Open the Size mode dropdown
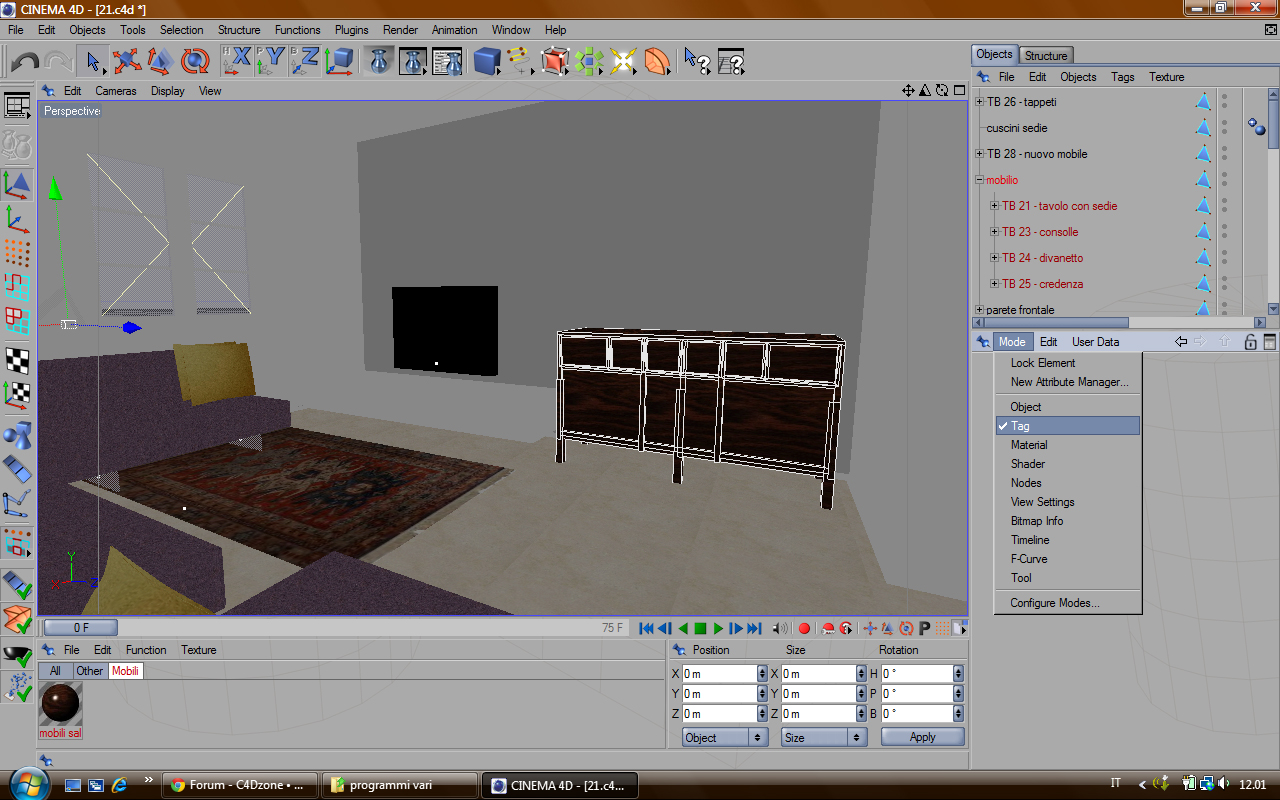Viewport: 1280px width, 800px height. tap(824, 737)
